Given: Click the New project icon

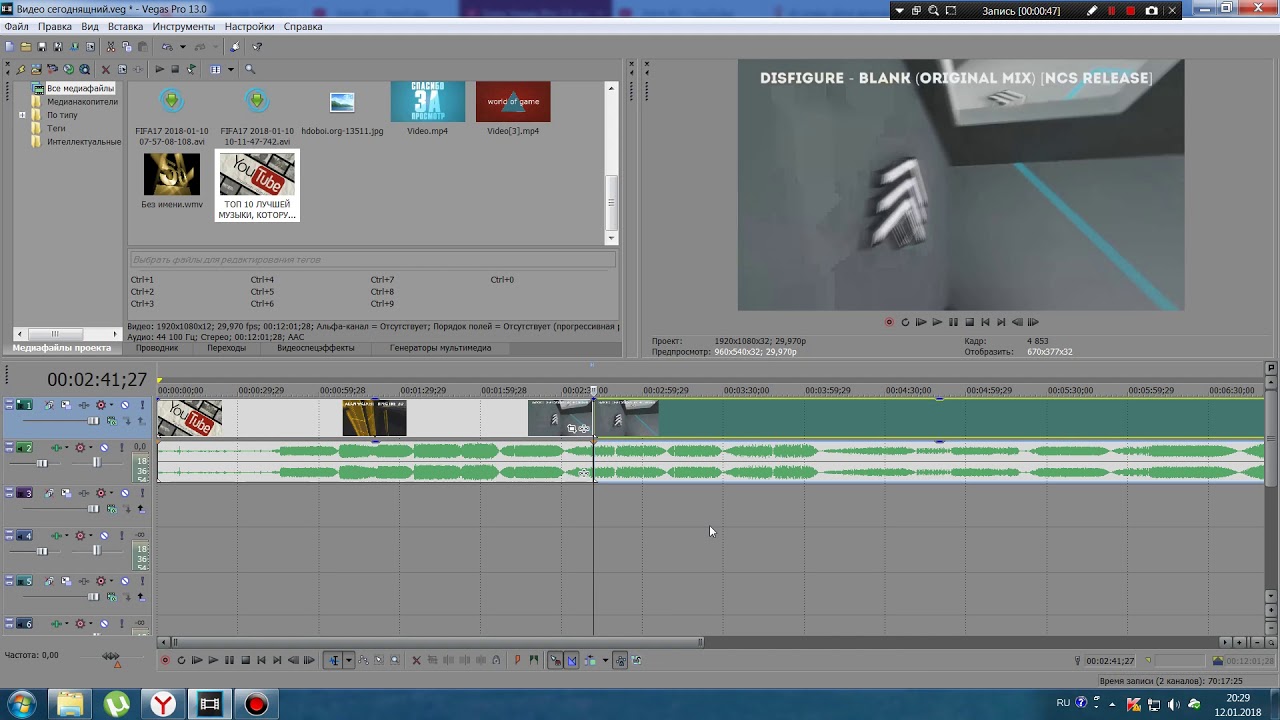Looking at the screenshot, I should coord(9,47).
